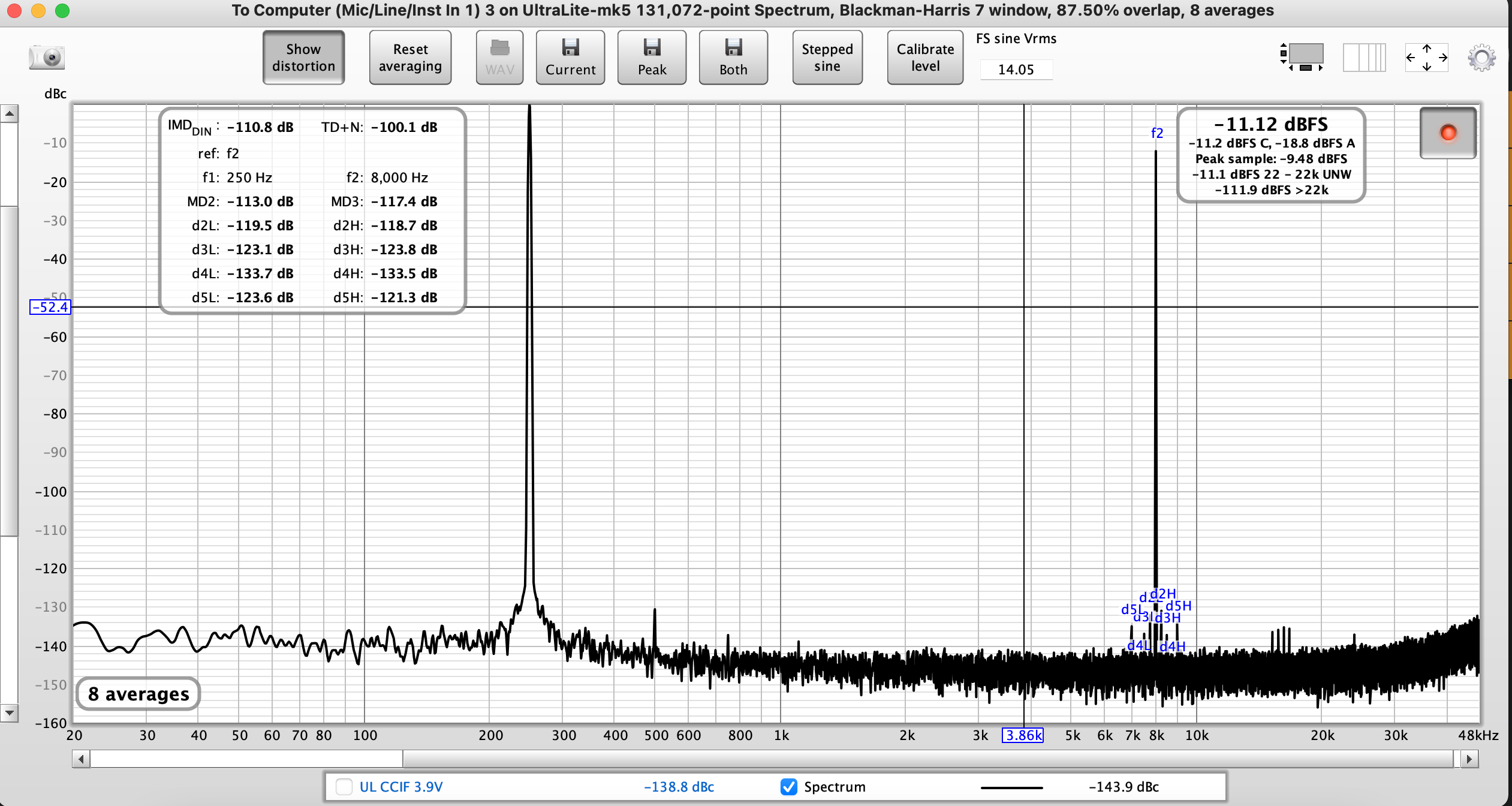This screenshot has width=1512, height=806.
Task: Click vertical axis scrollbar thumb
Action: click(9, 371)
